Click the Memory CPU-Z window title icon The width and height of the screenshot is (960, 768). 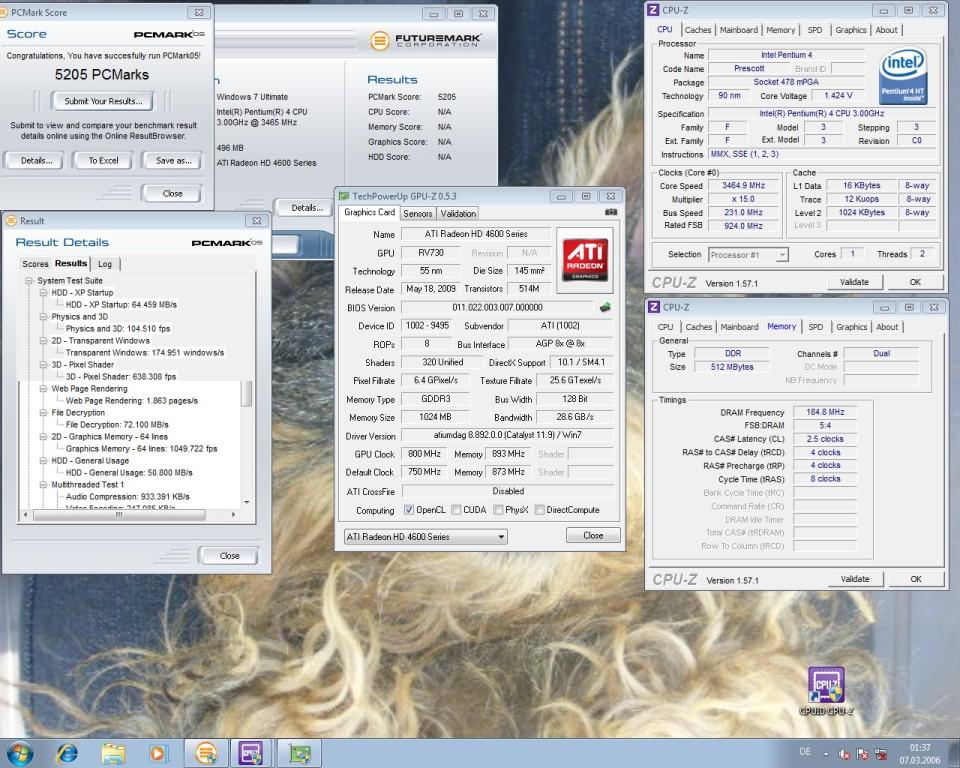point(654,307)
